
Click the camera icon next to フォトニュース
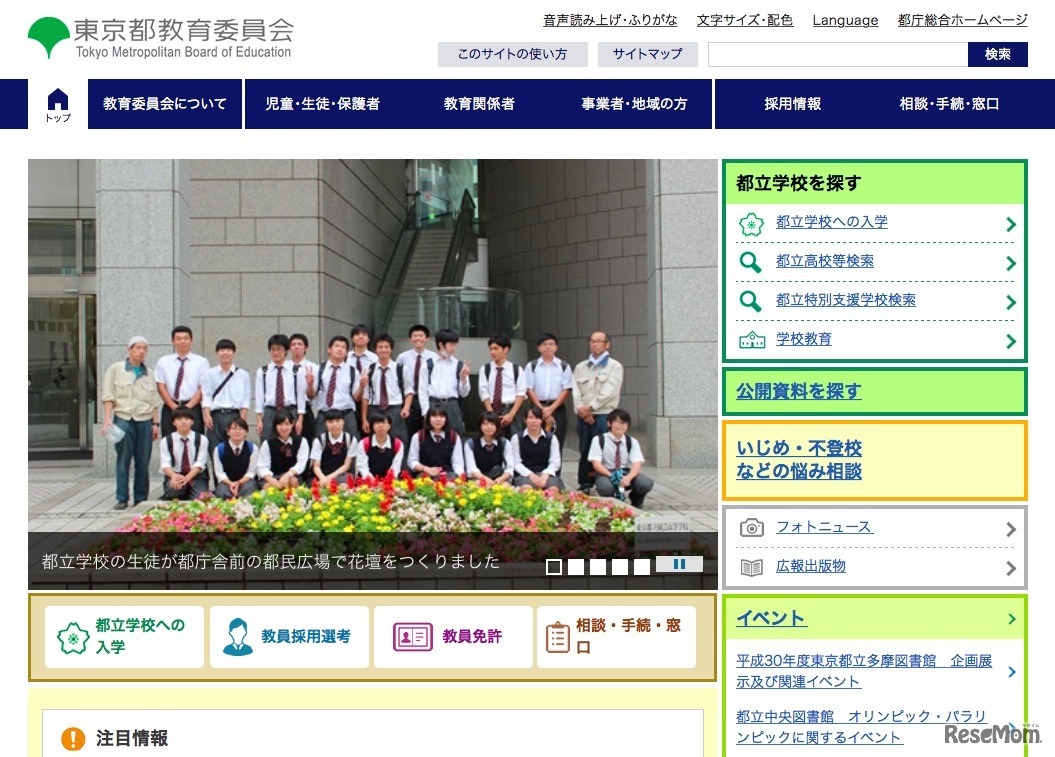coord(752,527)
